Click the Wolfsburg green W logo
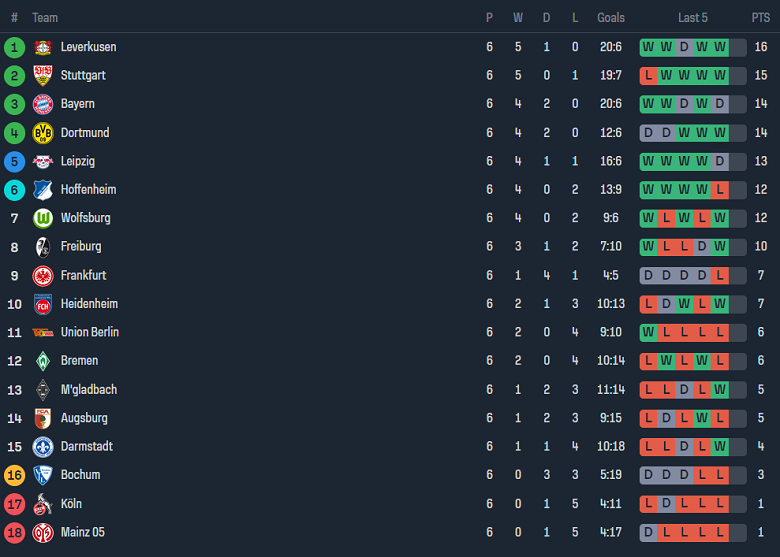 [x=43, y=218]
